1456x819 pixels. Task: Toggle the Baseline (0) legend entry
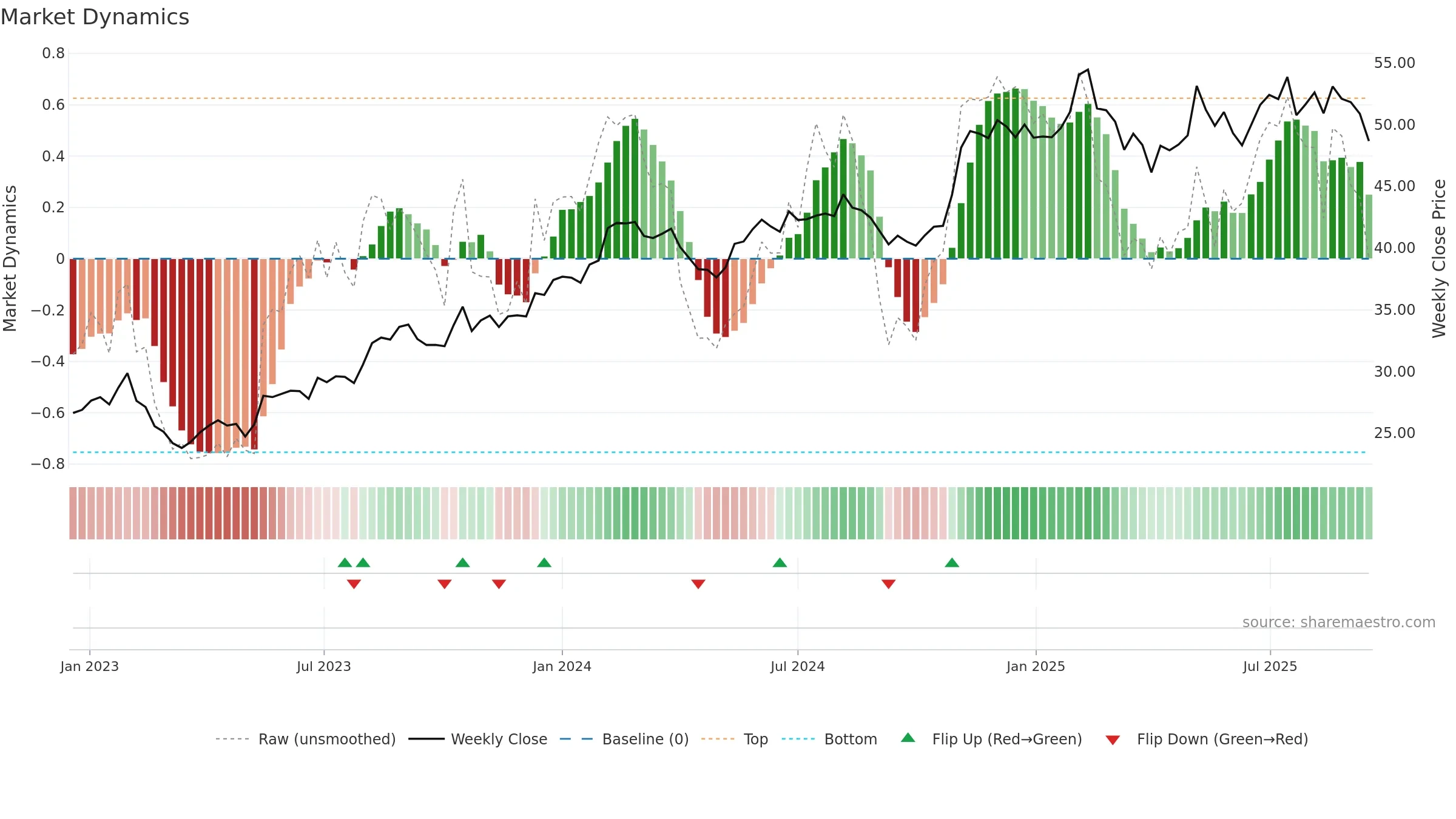point(624,739)
